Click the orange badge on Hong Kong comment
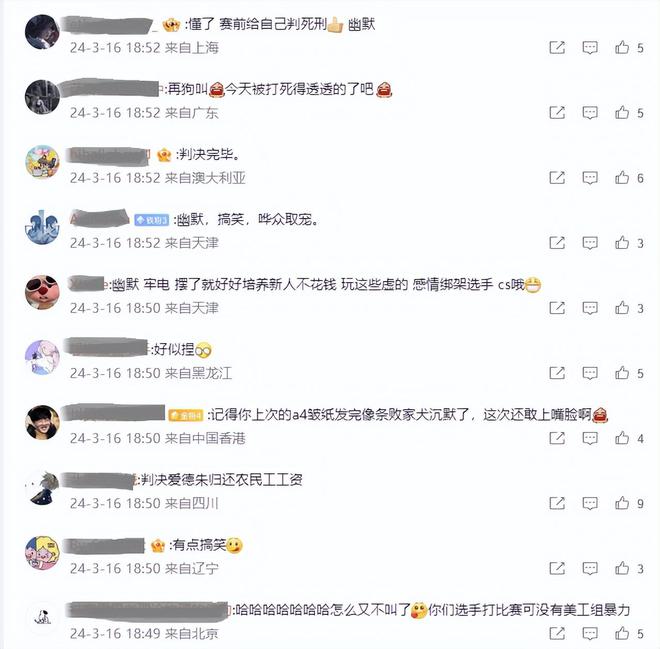The height and width of the screenshot is (649, 660). 186,416
